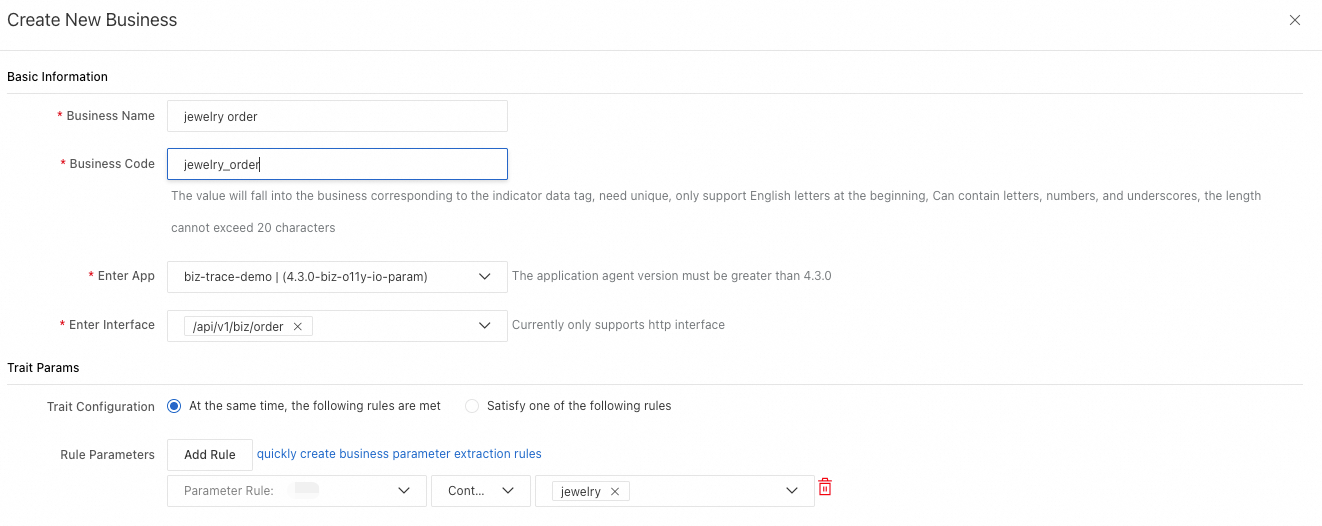Expand the Enter Interface dropdown
Viewport: 1322px width, 526px height.
coord(485,326)
